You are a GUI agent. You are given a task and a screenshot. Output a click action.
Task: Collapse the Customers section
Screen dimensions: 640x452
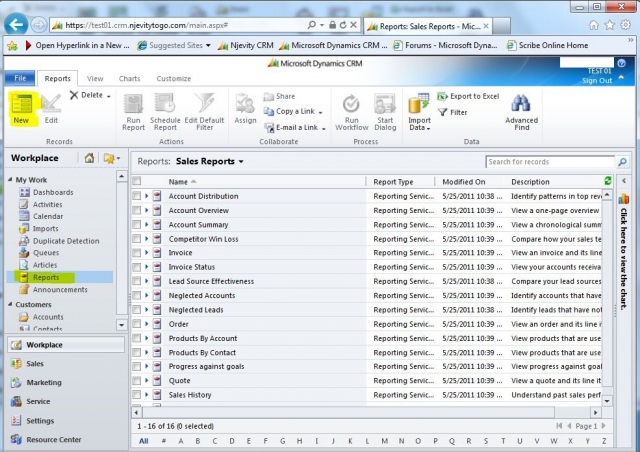click(x=10, y=305)
